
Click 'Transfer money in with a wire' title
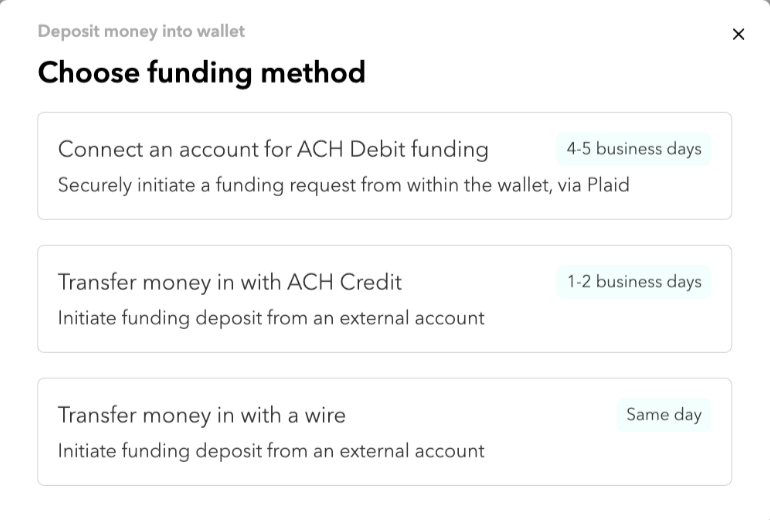[201, 416]
